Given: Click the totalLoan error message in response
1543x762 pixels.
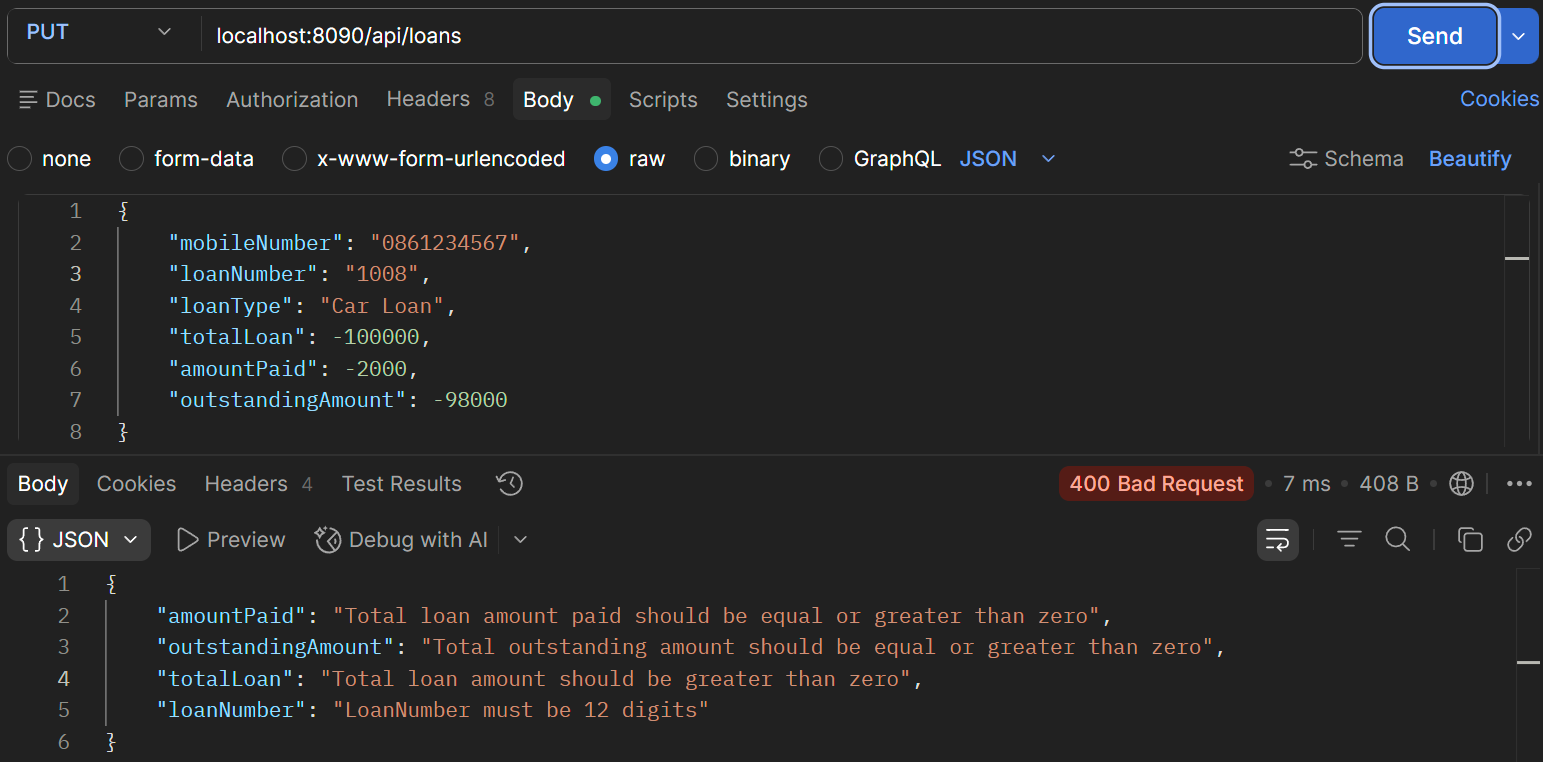Looking at the screenshot, I should coord(615,679).
